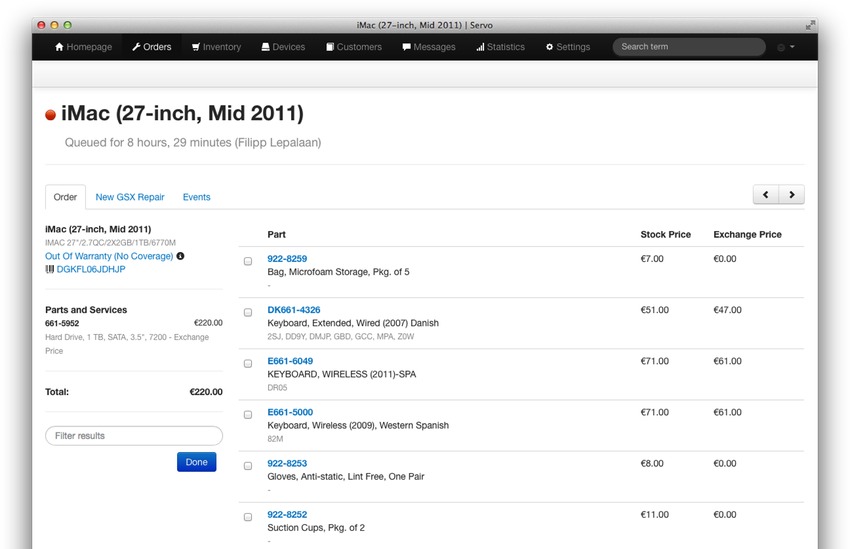This screenshot has height=549, width=850.
Task: Click the Total €220.00 amount
Action: point(206,392)
